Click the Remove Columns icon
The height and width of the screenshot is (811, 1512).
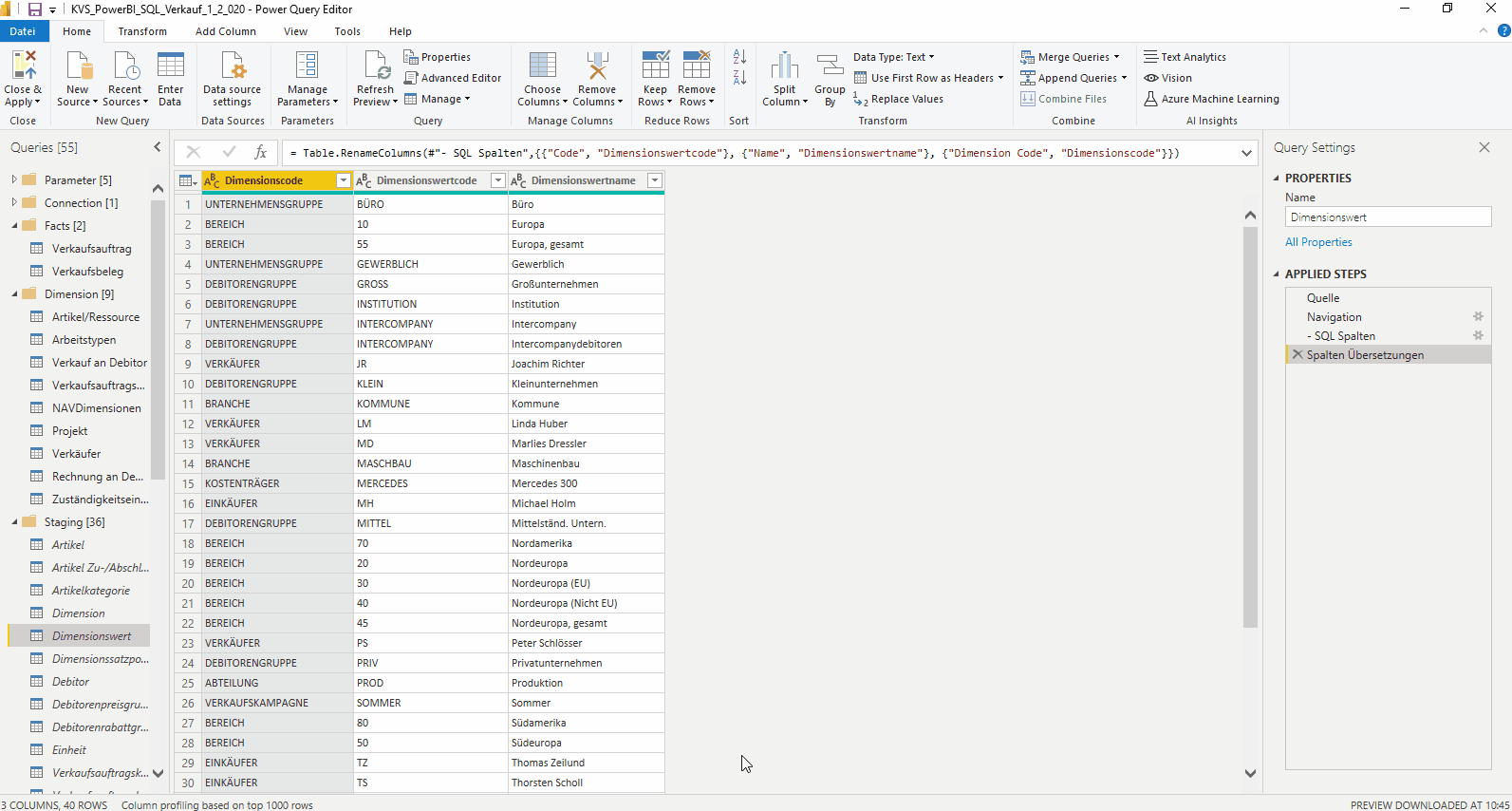[x=597, y=66]
